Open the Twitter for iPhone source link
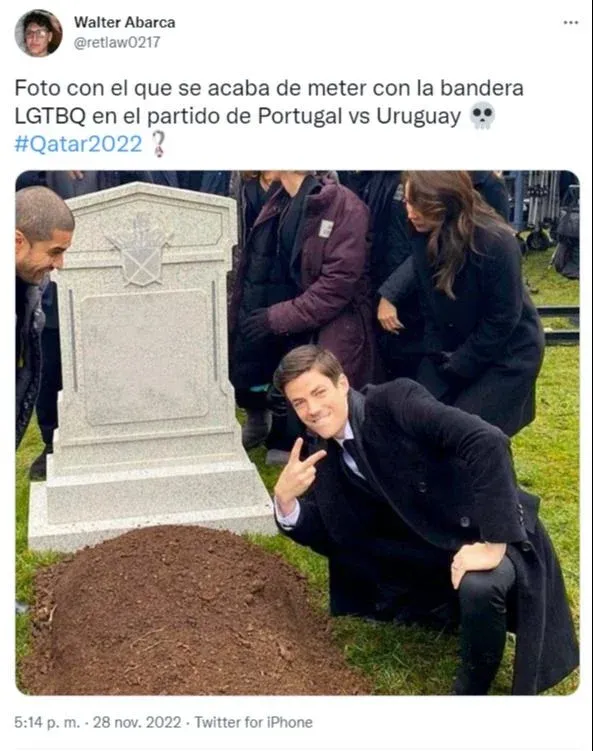The image size is (593, 751). pyautogui.click(x=253, y=722)
